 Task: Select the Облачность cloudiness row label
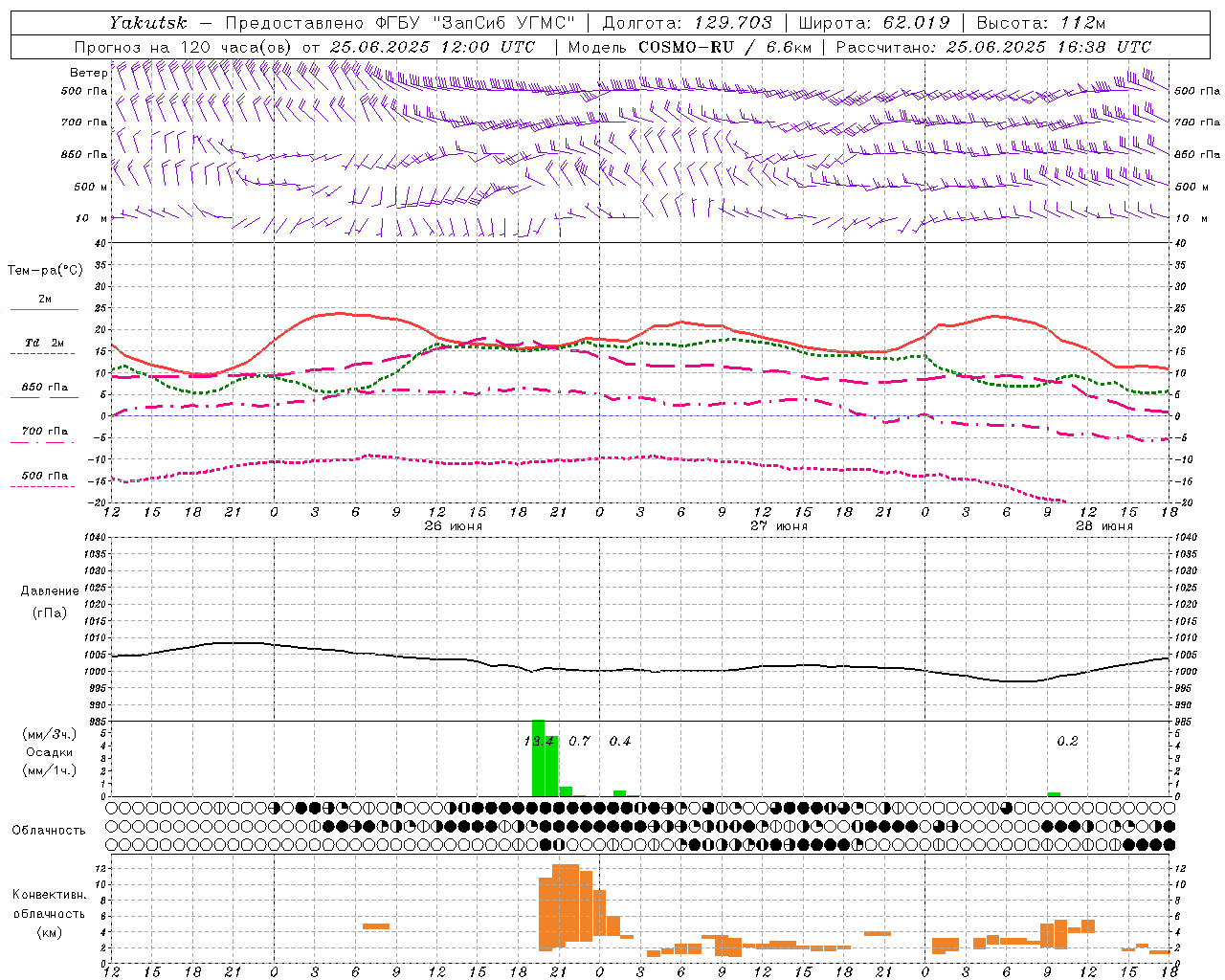point(49,831)
